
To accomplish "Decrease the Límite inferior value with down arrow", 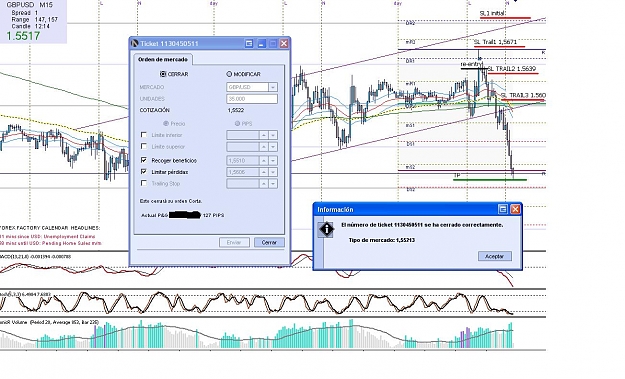I will click(x=273, y=135).
